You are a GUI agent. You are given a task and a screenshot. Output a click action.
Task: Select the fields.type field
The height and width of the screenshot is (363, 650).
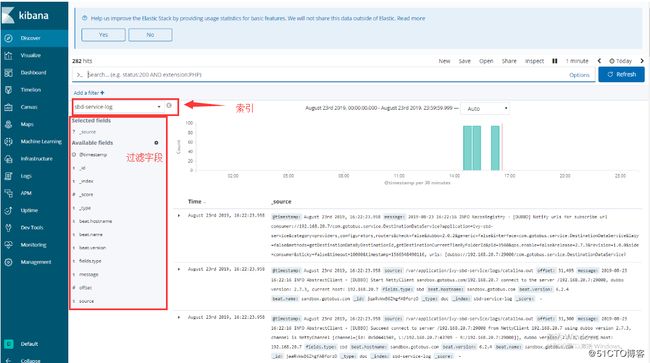tap(90, 261)
